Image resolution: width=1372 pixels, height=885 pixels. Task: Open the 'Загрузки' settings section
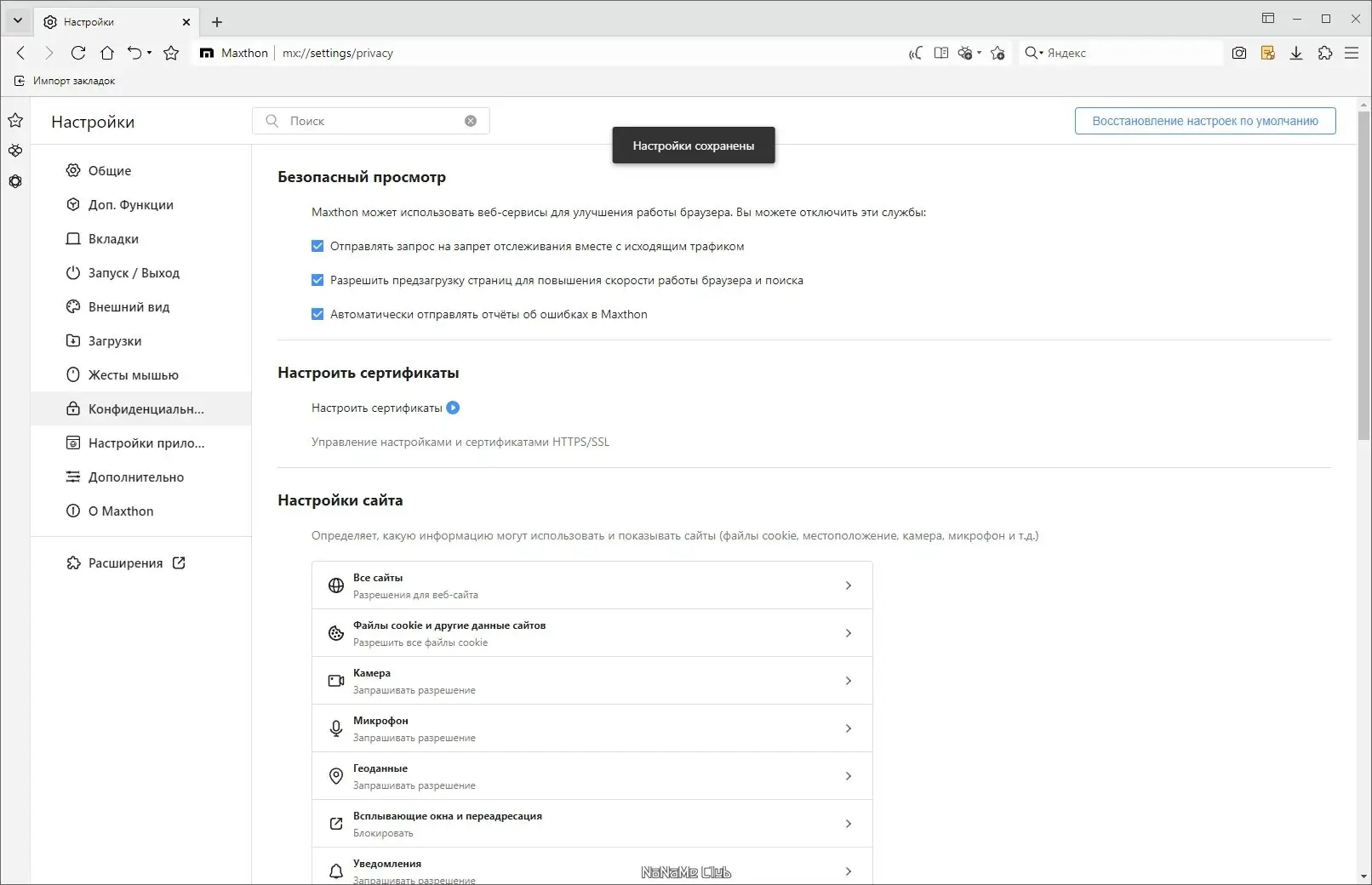(115, 341)
